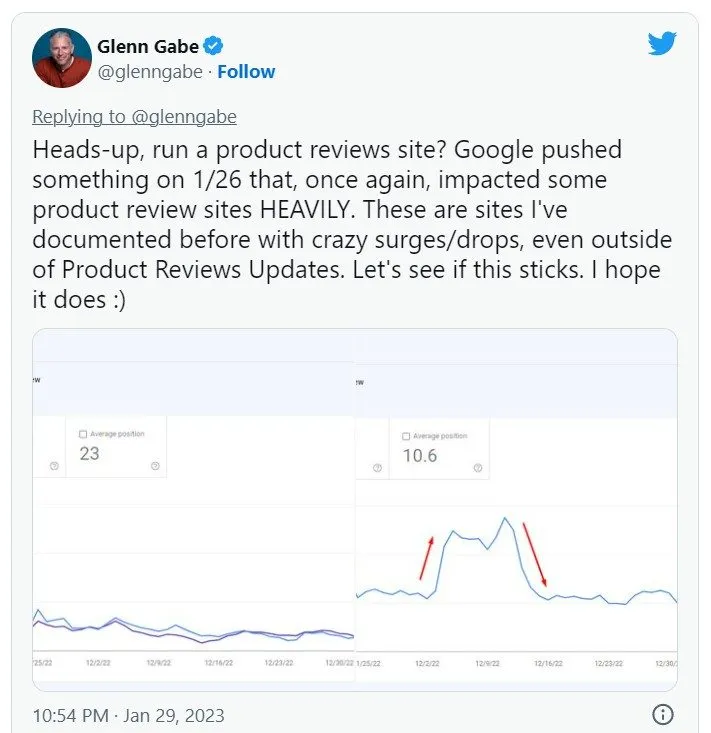Open the Replying to @glenngabe link
Screen dimensions: 711x733
[x=134, y=117]
